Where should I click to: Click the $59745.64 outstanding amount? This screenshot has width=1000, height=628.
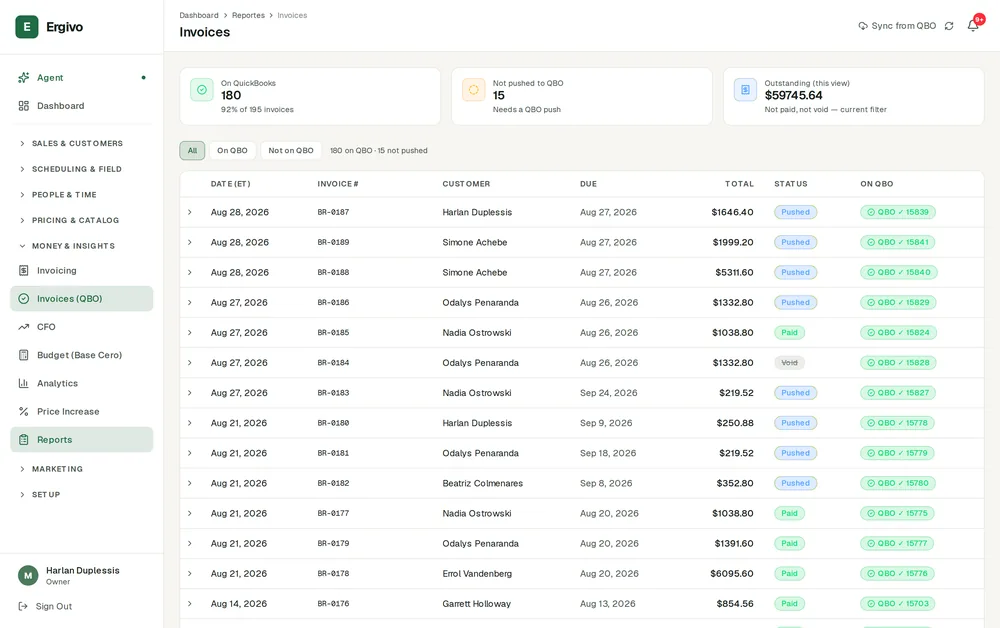point(793,95)
